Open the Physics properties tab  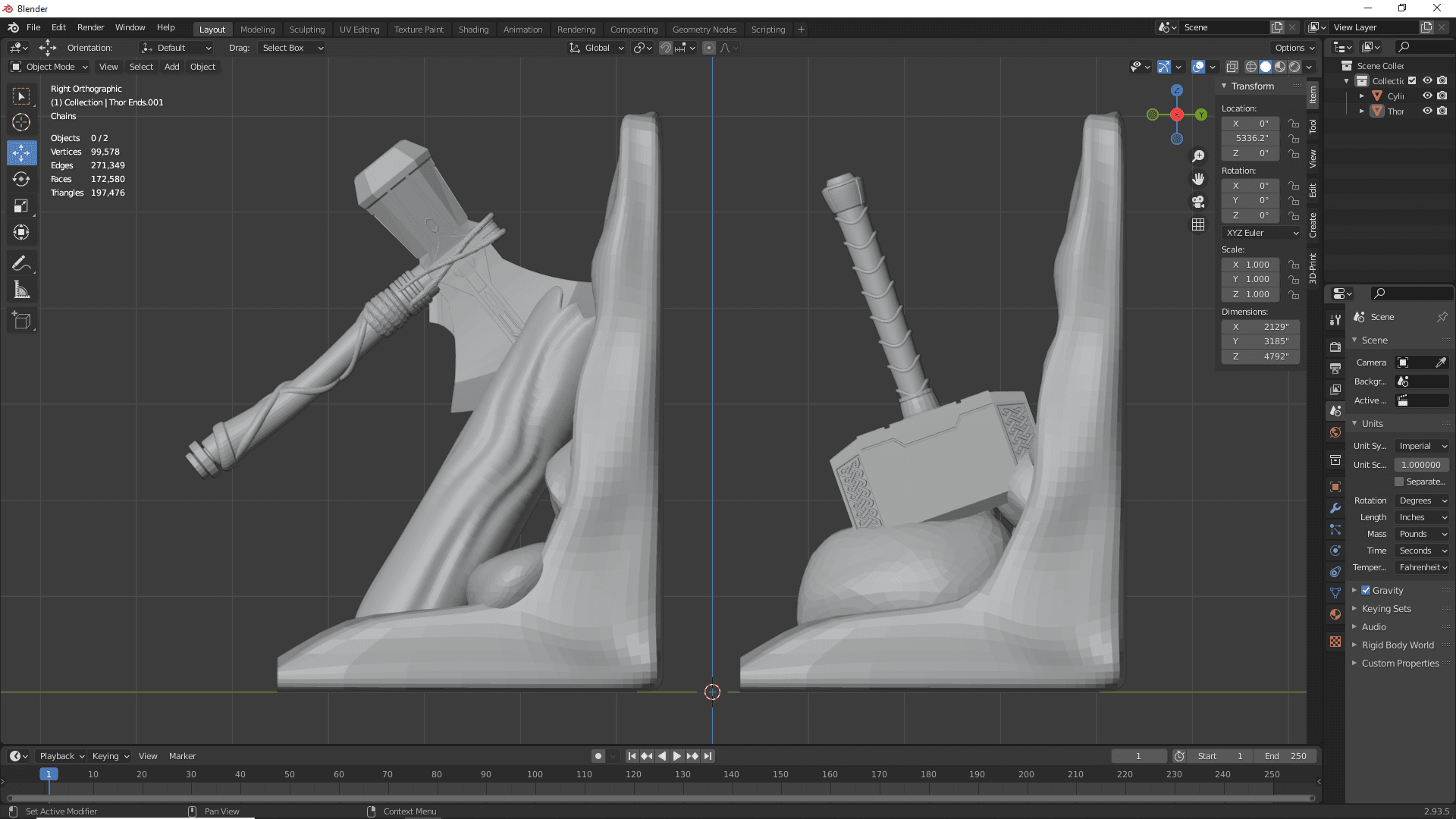coord(1335,551)
